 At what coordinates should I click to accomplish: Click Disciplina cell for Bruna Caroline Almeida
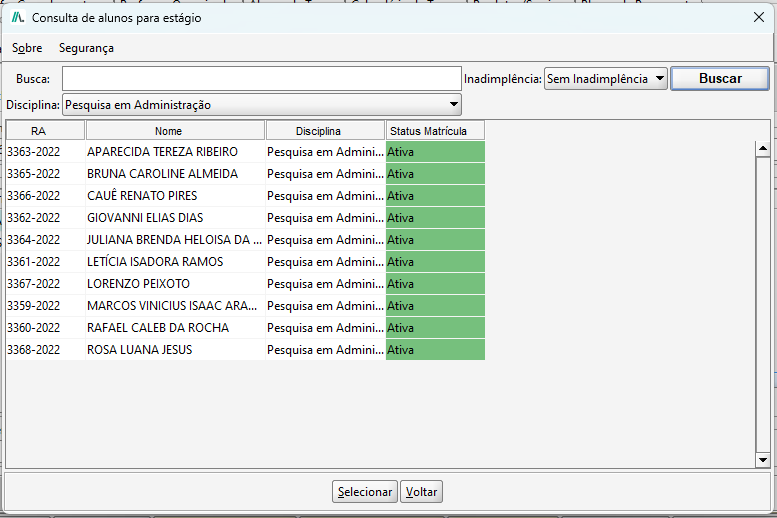325,174
